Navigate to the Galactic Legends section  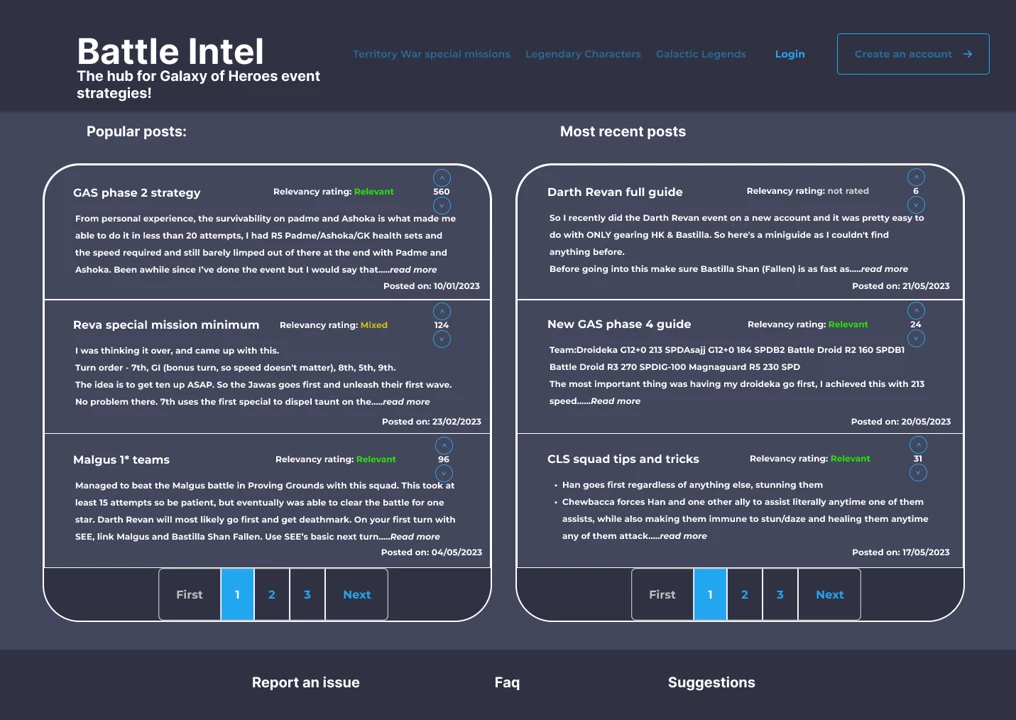(700, 54)
